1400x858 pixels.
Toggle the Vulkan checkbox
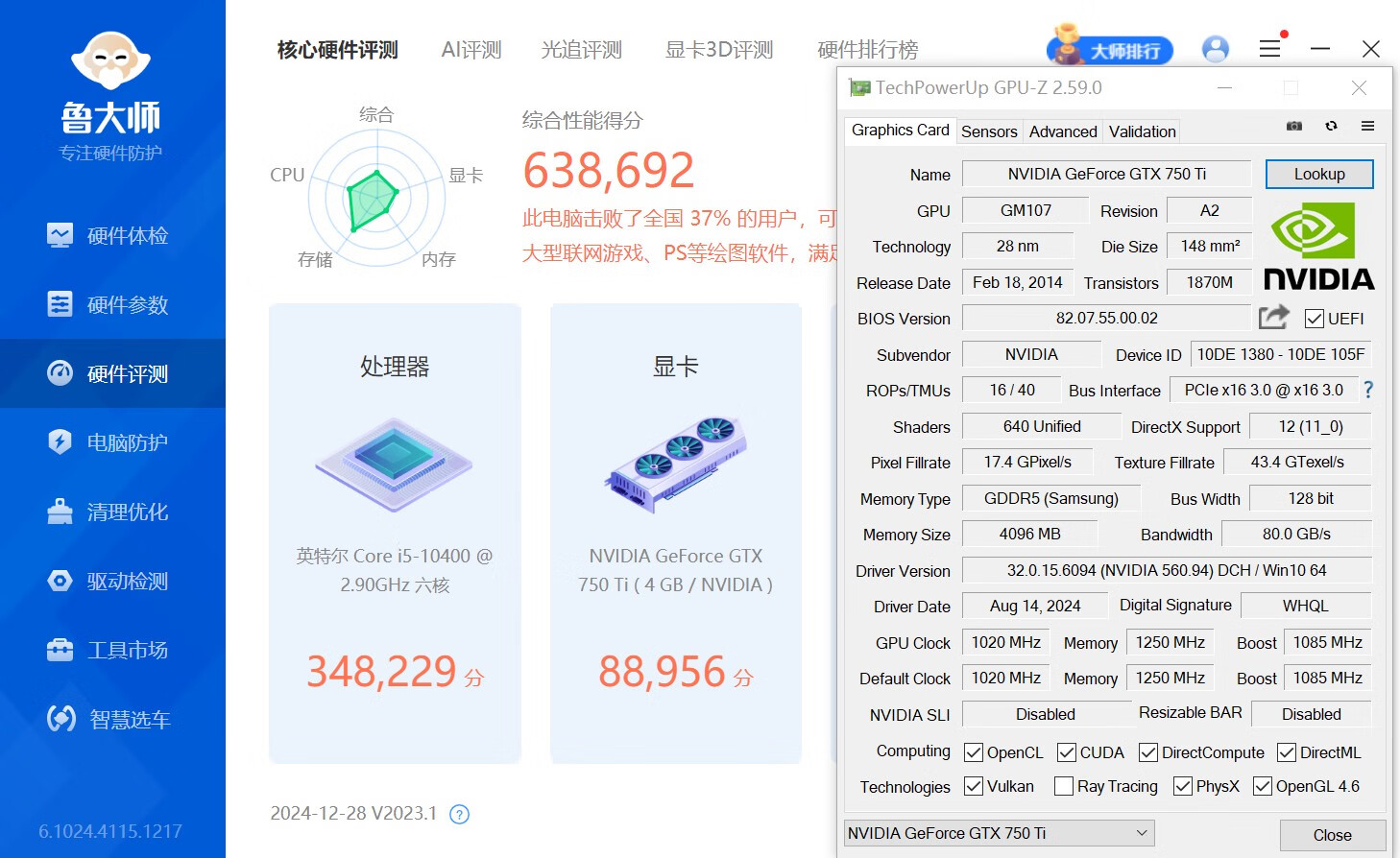tap(974, 786)
